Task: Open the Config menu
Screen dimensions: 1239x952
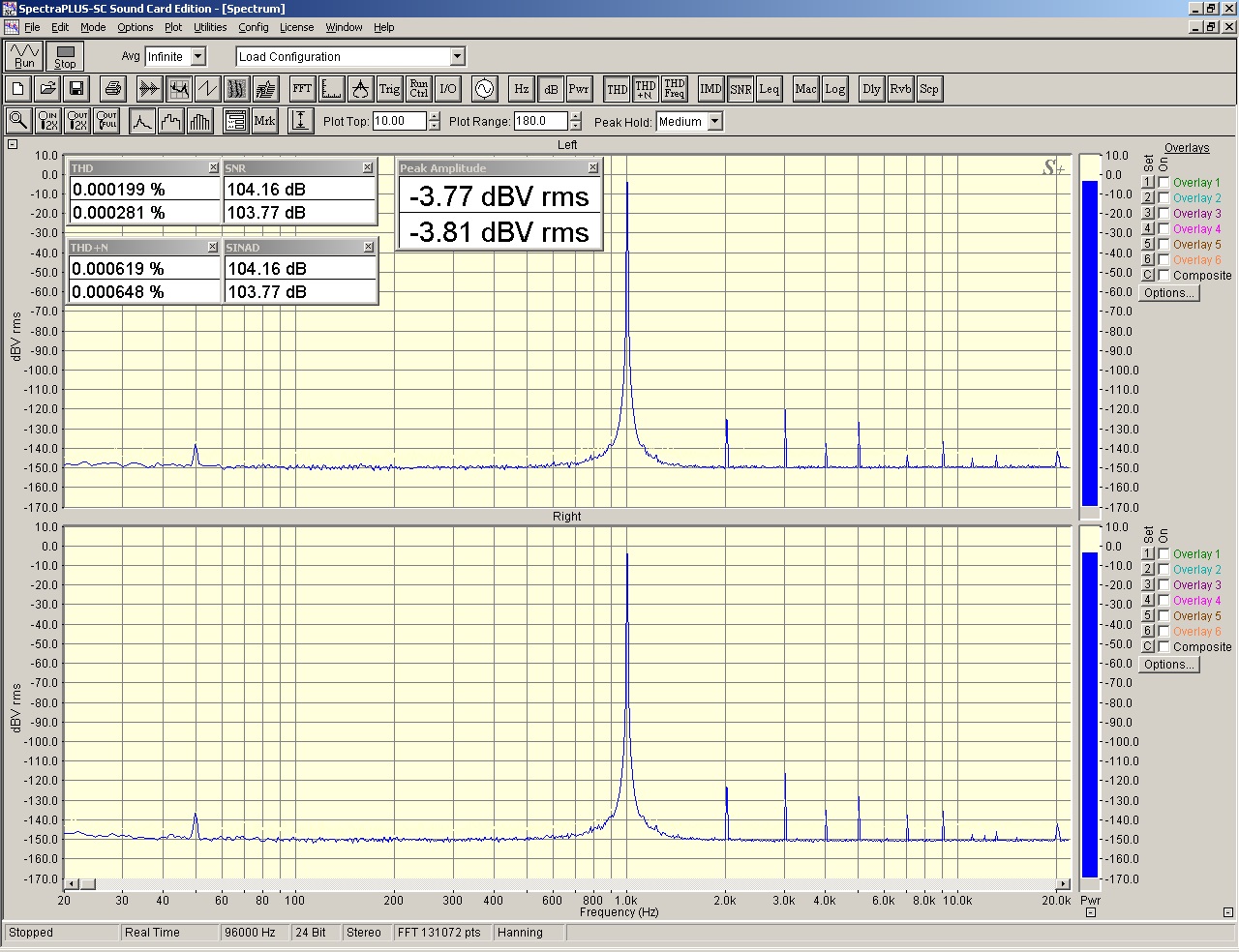Action: (253, 27)
